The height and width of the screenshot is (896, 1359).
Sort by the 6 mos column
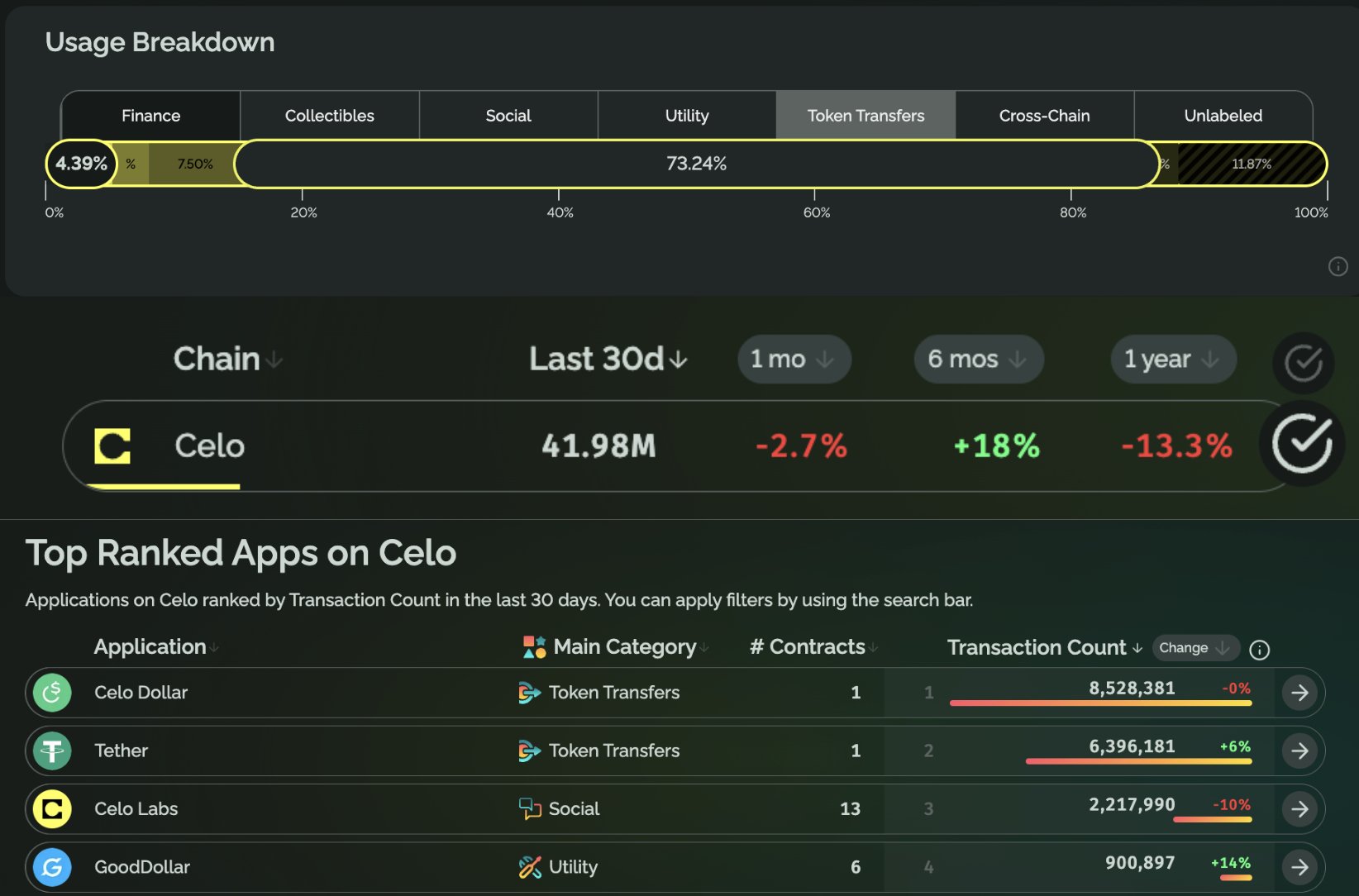[978, 360]
